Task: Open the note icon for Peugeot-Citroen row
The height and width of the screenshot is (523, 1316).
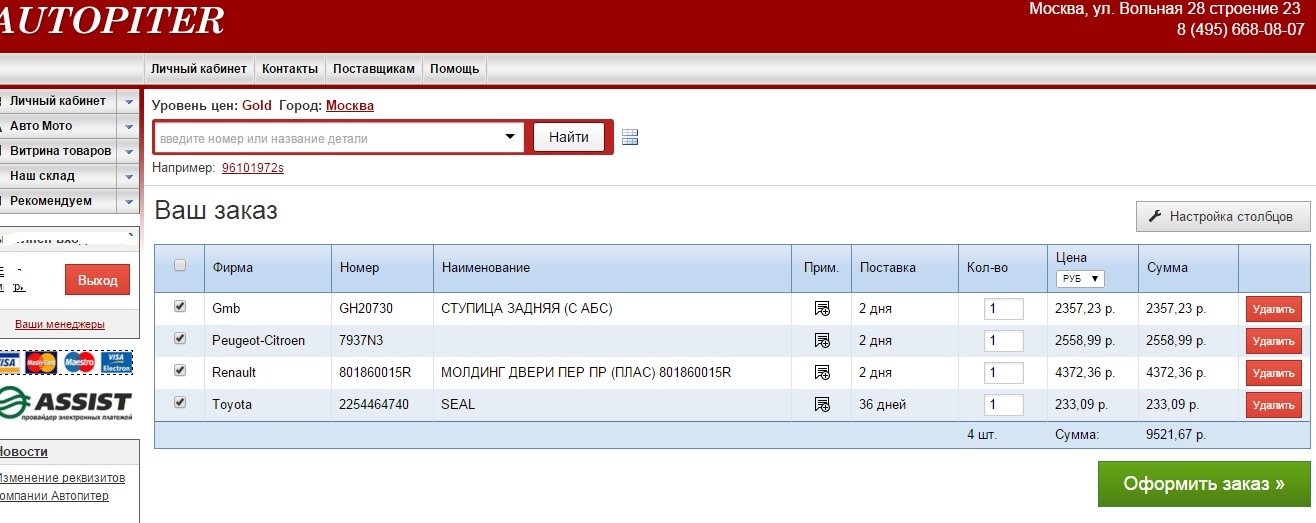Action: pos(822,341)
